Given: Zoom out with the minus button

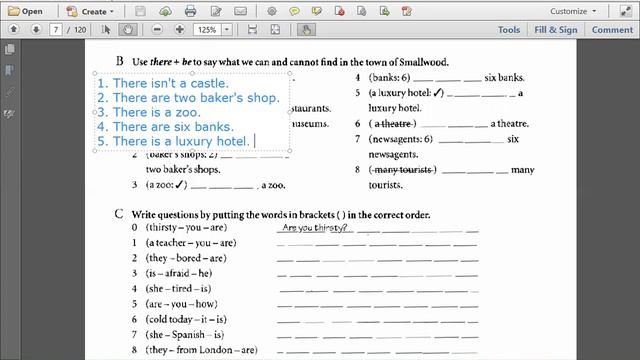Looking at the screenshot, I should (157, 29).
